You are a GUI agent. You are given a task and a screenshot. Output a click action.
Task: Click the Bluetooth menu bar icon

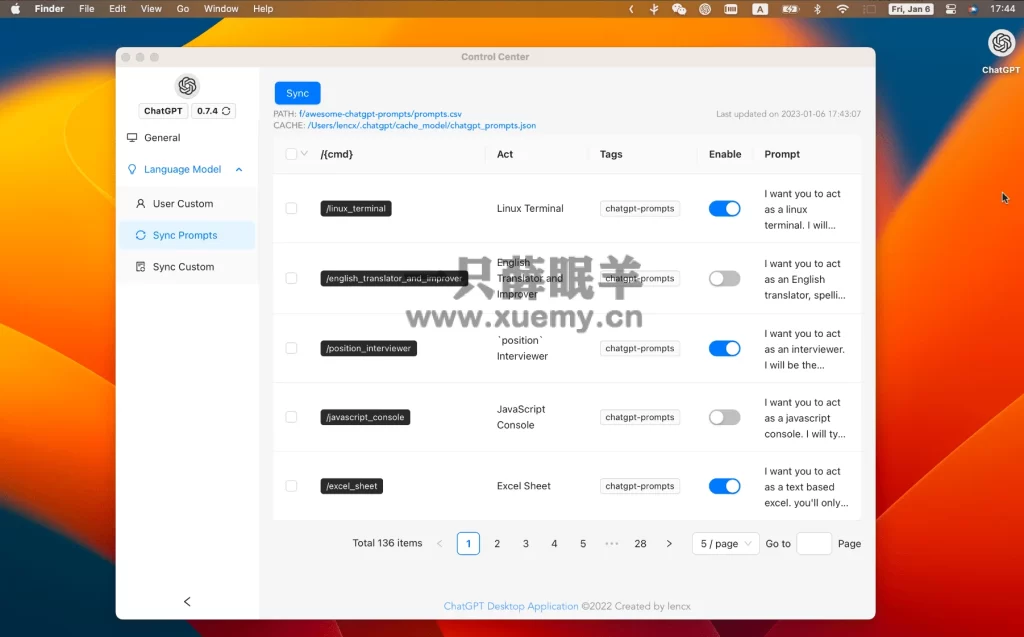pos(817,9)
